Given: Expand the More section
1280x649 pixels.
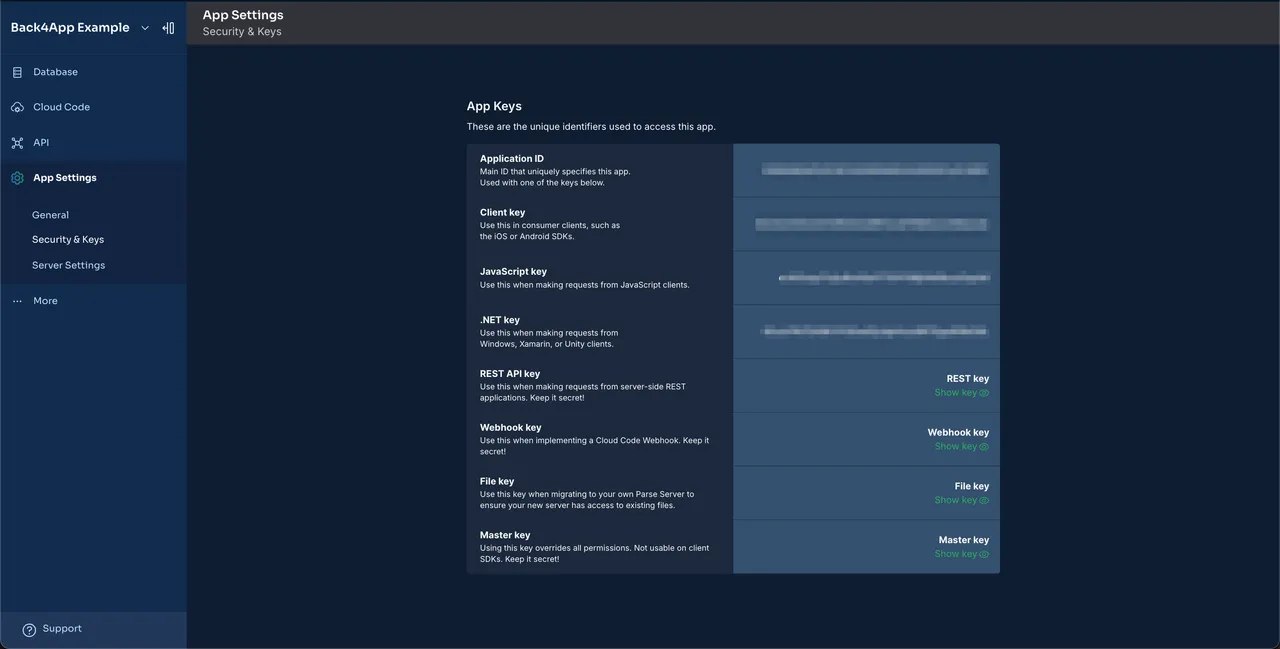Looking at the screenshot, I should coord(45,300).
